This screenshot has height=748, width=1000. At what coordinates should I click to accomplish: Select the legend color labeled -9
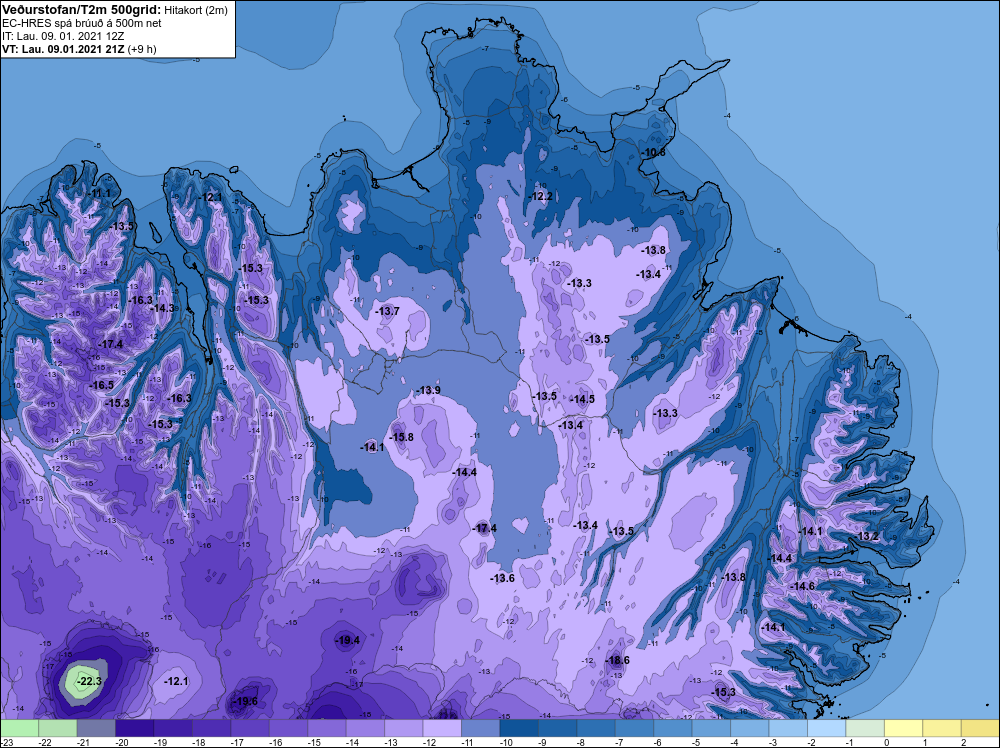557,729
